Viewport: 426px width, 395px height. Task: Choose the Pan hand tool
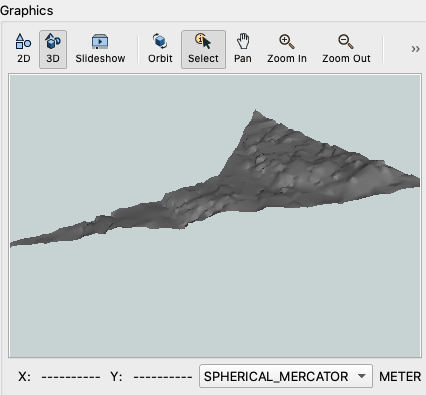243,49
